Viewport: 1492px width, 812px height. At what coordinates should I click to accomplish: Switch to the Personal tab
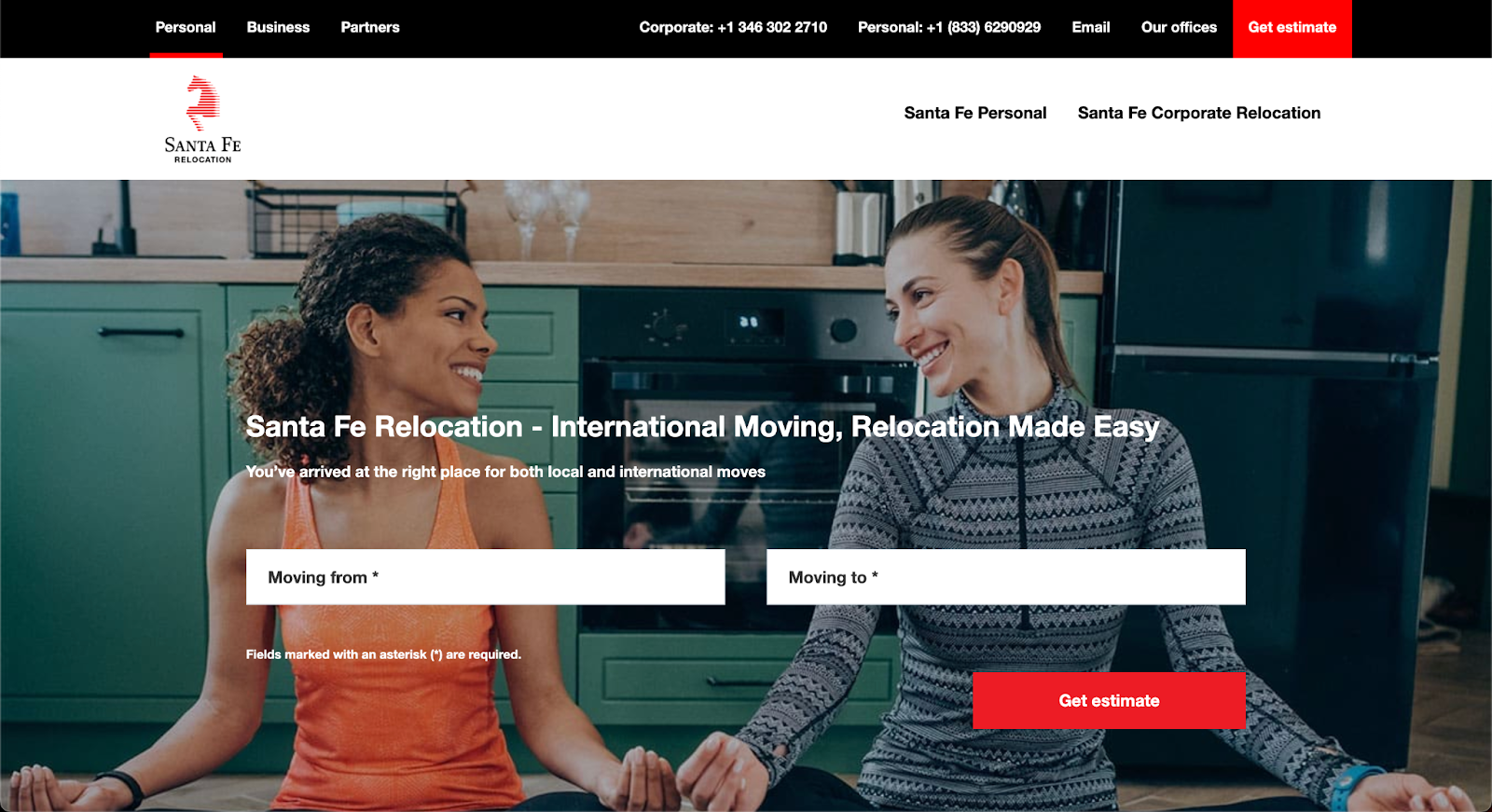click(186, 28)
